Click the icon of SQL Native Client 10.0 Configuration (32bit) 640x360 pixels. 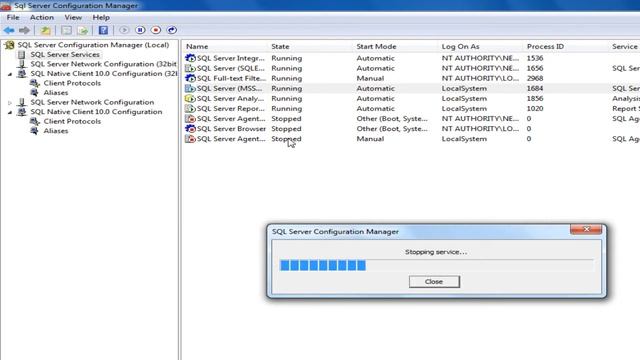[x=22, y=73]
